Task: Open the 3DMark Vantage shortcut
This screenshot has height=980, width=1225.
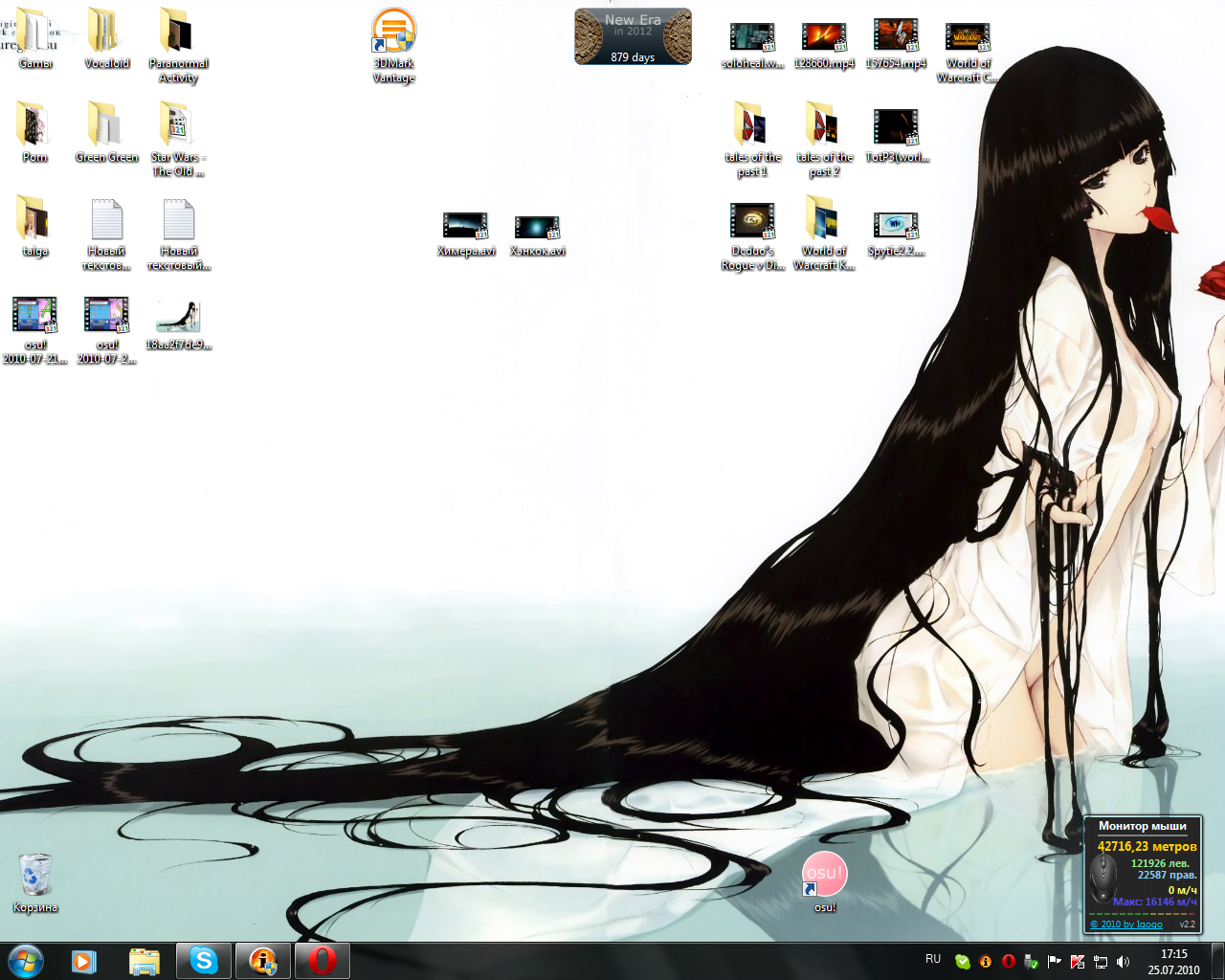Action: [393, 33]
